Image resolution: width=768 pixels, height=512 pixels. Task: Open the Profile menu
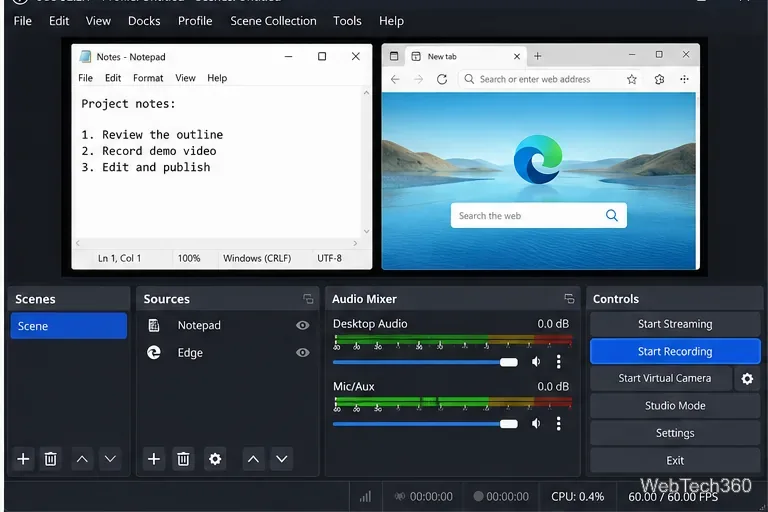pyautogui.click(x=195, y=21)
